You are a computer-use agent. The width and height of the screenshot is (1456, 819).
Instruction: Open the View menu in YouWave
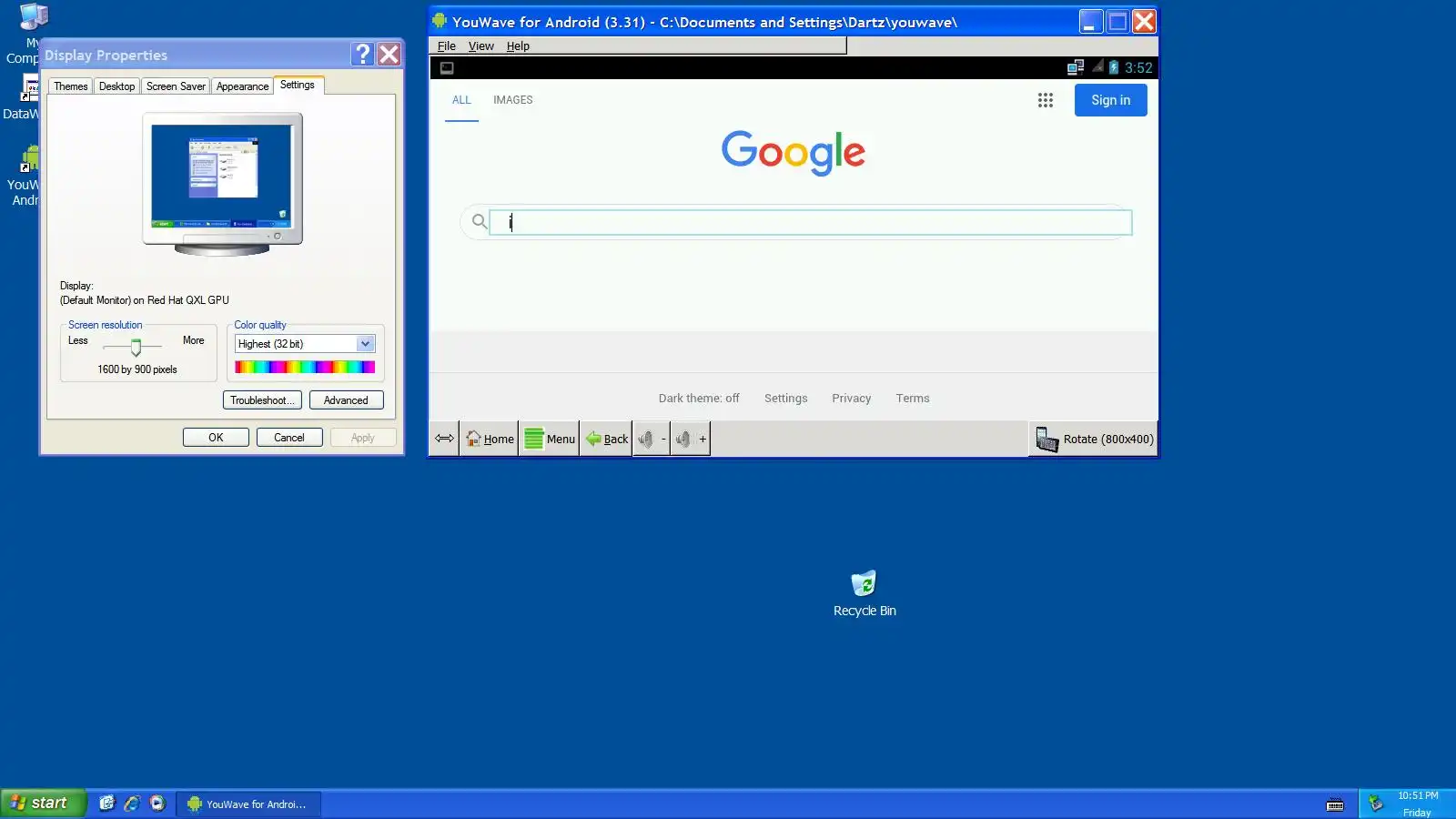coord(481,45)
